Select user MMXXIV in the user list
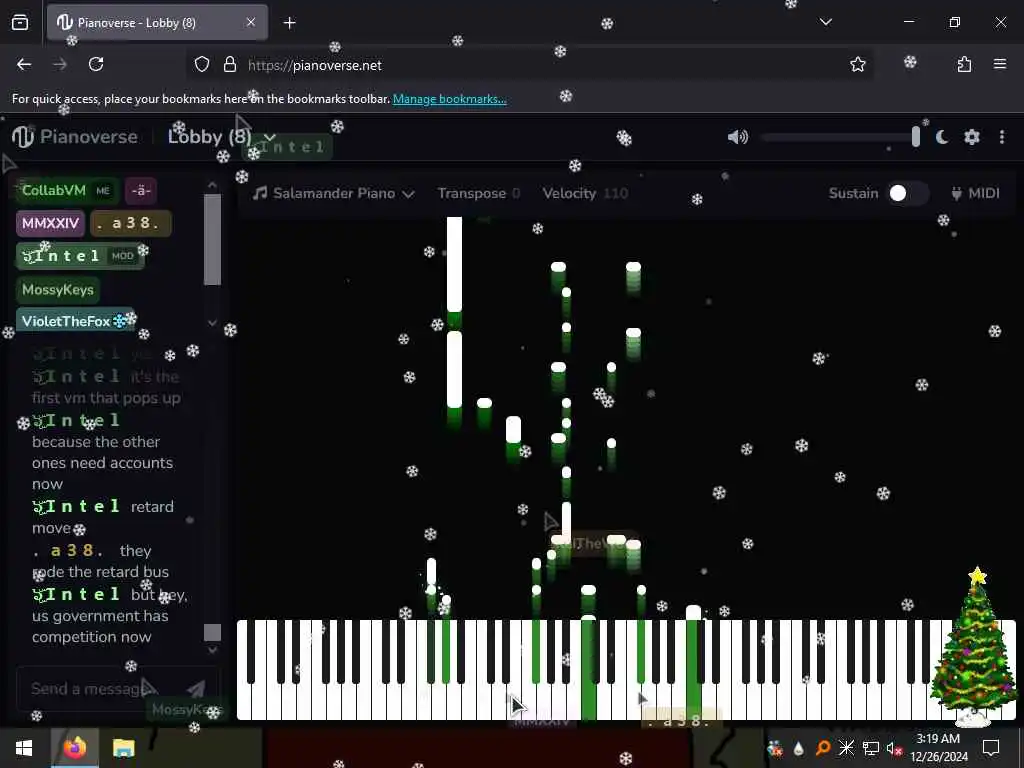Viewport: 1024px width, 768px height. pos(50,223)
